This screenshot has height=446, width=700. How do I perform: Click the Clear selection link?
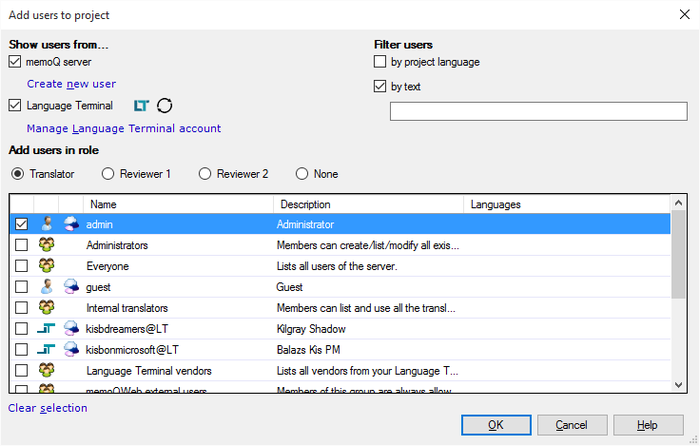coord(48,408)
